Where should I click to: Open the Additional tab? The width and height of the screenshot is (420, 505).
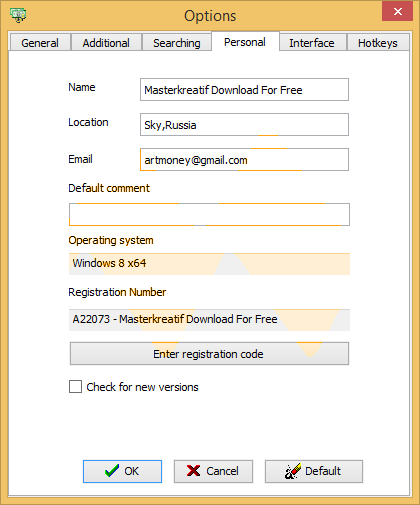(x=106, y=43)
